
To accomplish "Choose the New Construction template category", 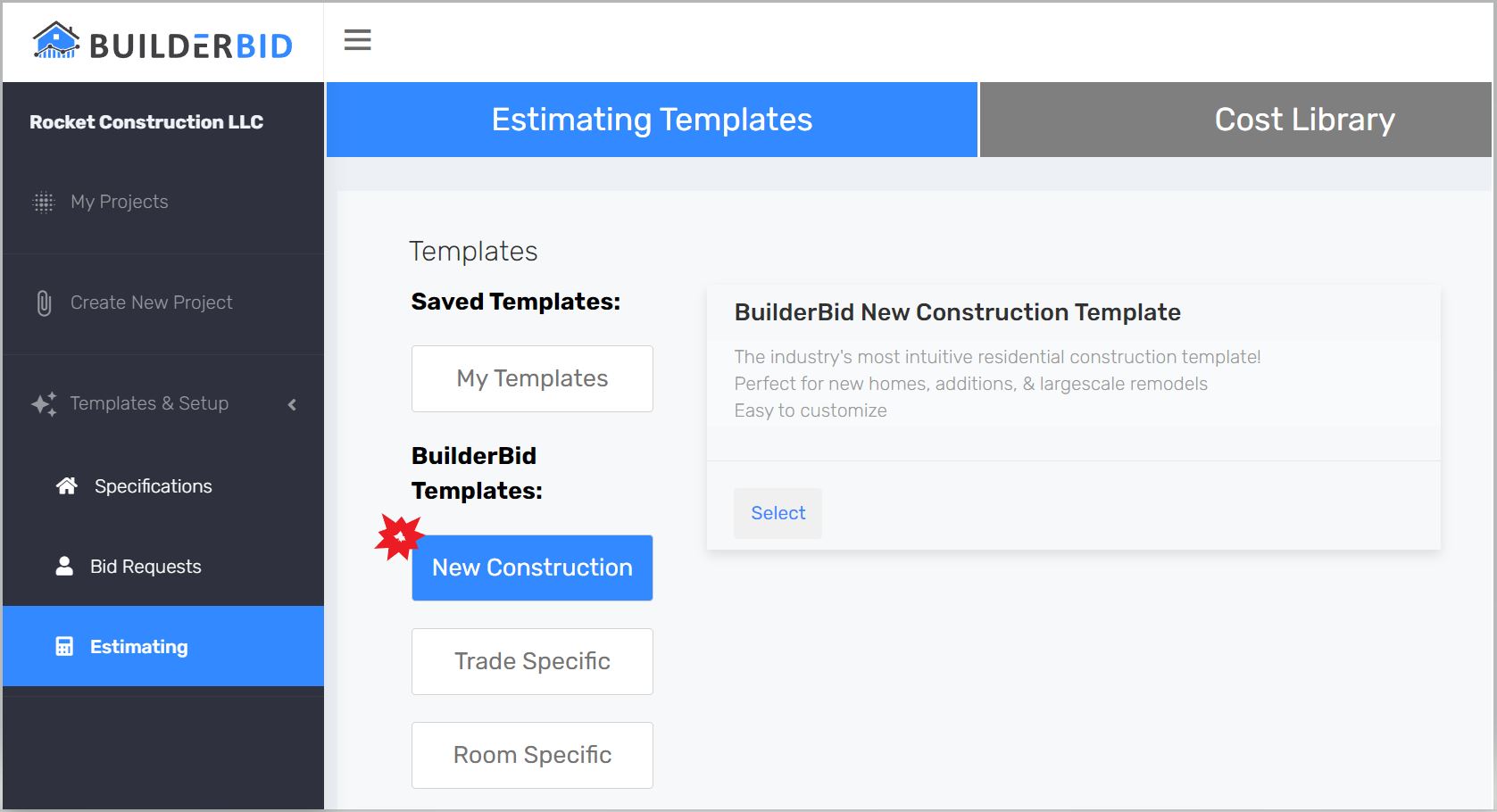I will [x=532, y=568].
